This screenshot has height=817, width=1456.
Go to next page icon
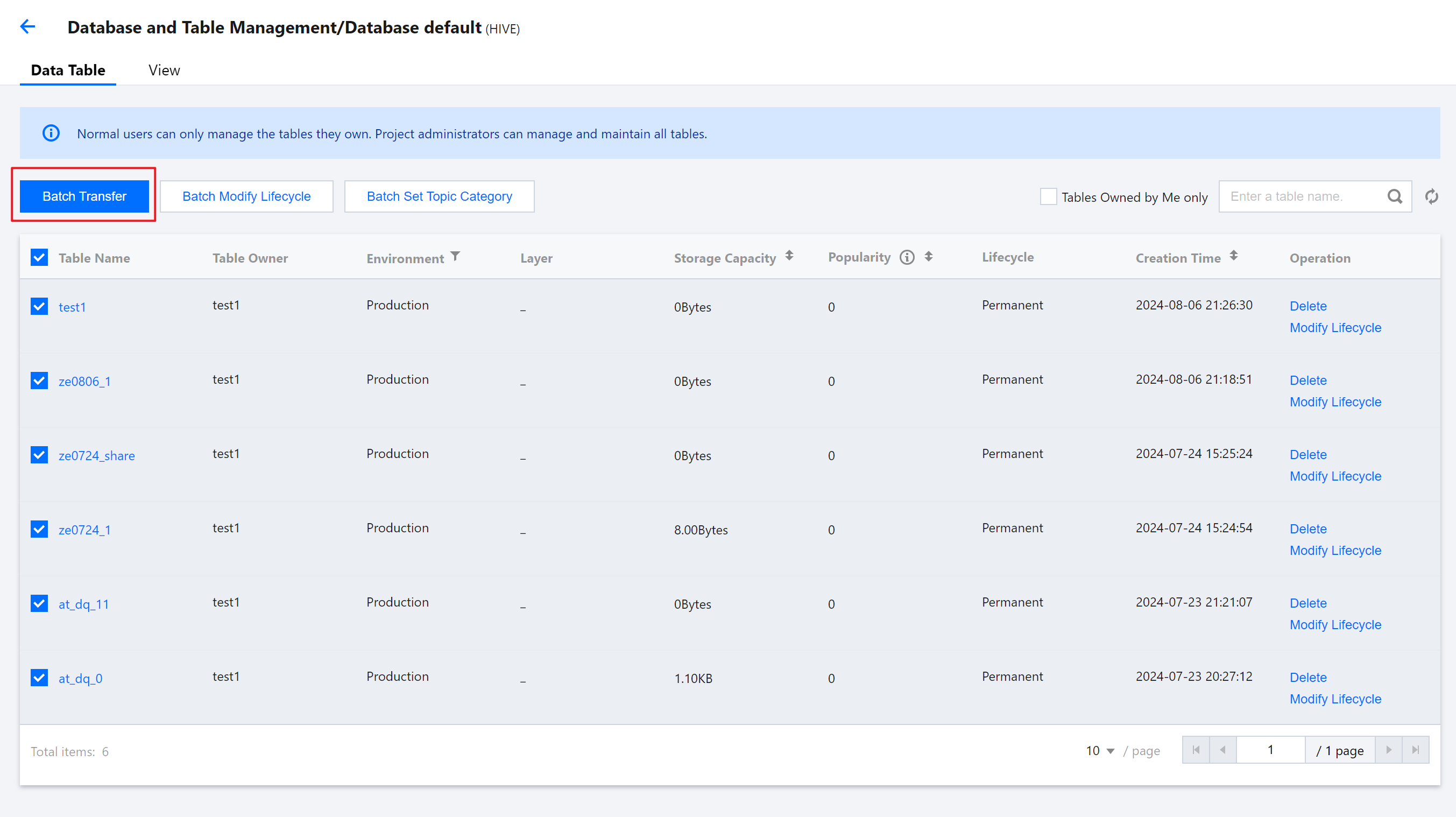1388,750
